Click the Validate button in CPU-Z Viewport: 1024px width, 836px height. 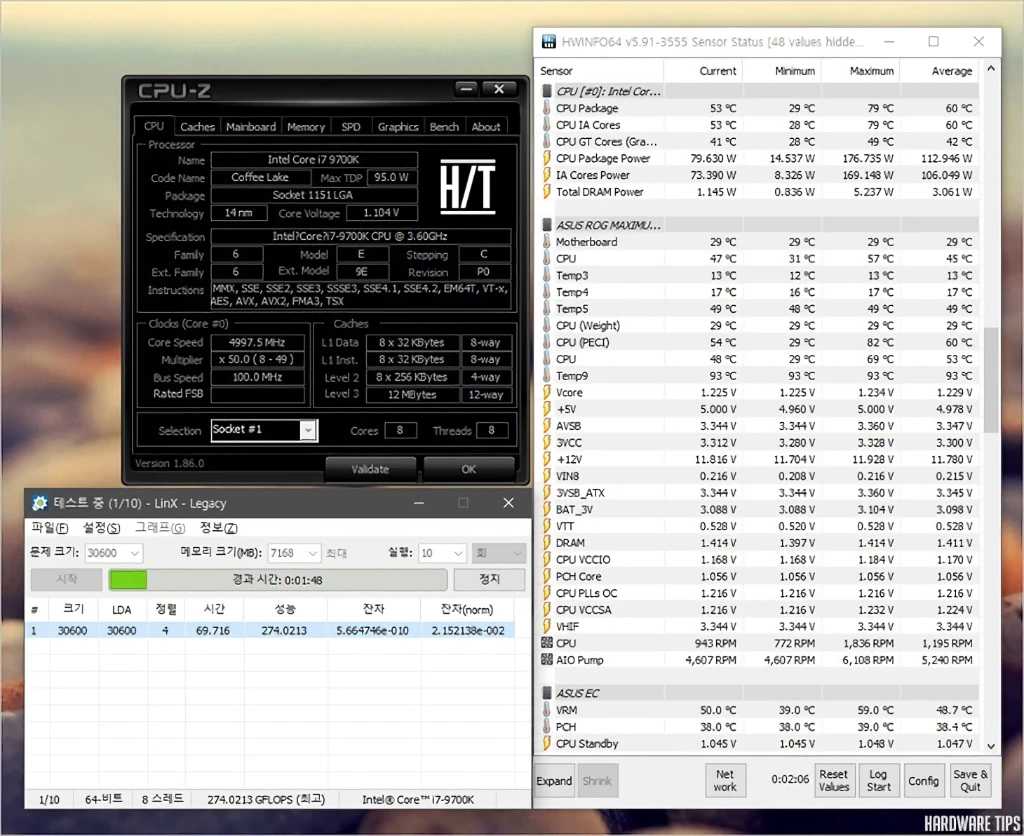370,469
